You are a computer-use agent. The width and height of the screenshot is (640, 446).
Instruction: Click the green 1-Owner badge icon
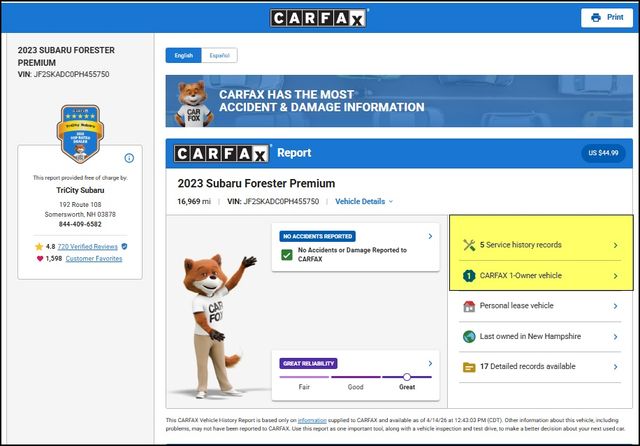pyautogui.click(x=470, y=275)
